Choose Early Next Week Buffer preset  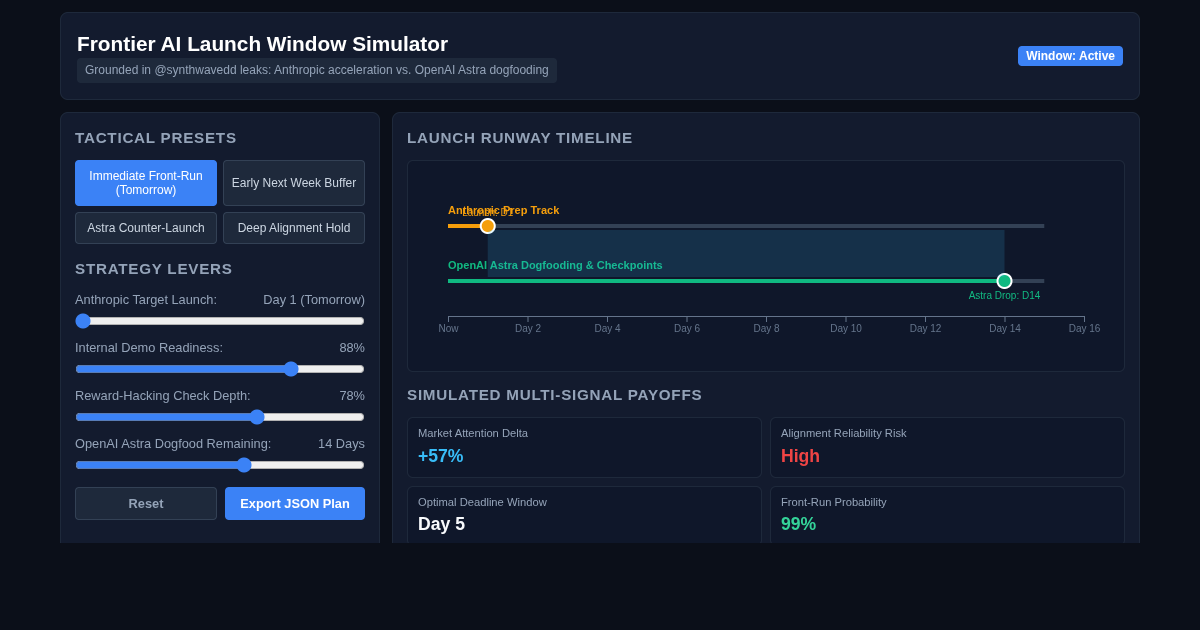pyautogui.click(x=294, y=183)
